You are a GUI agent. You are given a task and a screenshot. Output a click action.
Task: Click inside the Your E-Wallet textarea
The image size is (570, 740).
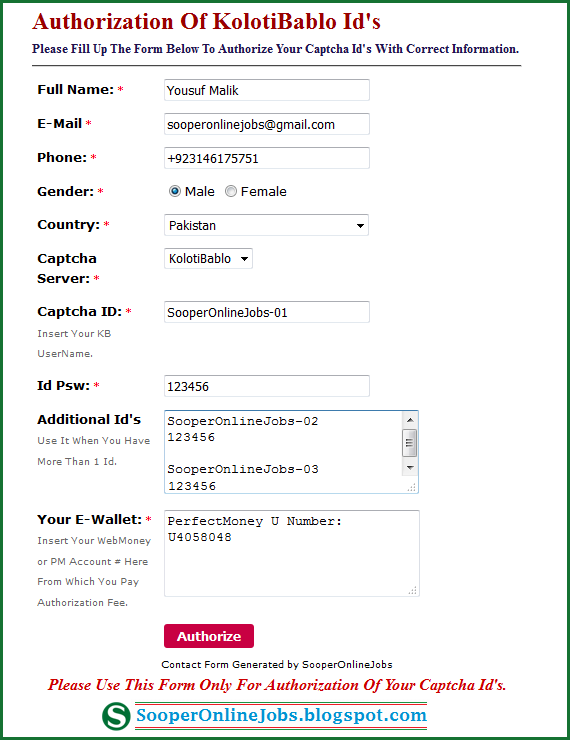pos(292,553)
